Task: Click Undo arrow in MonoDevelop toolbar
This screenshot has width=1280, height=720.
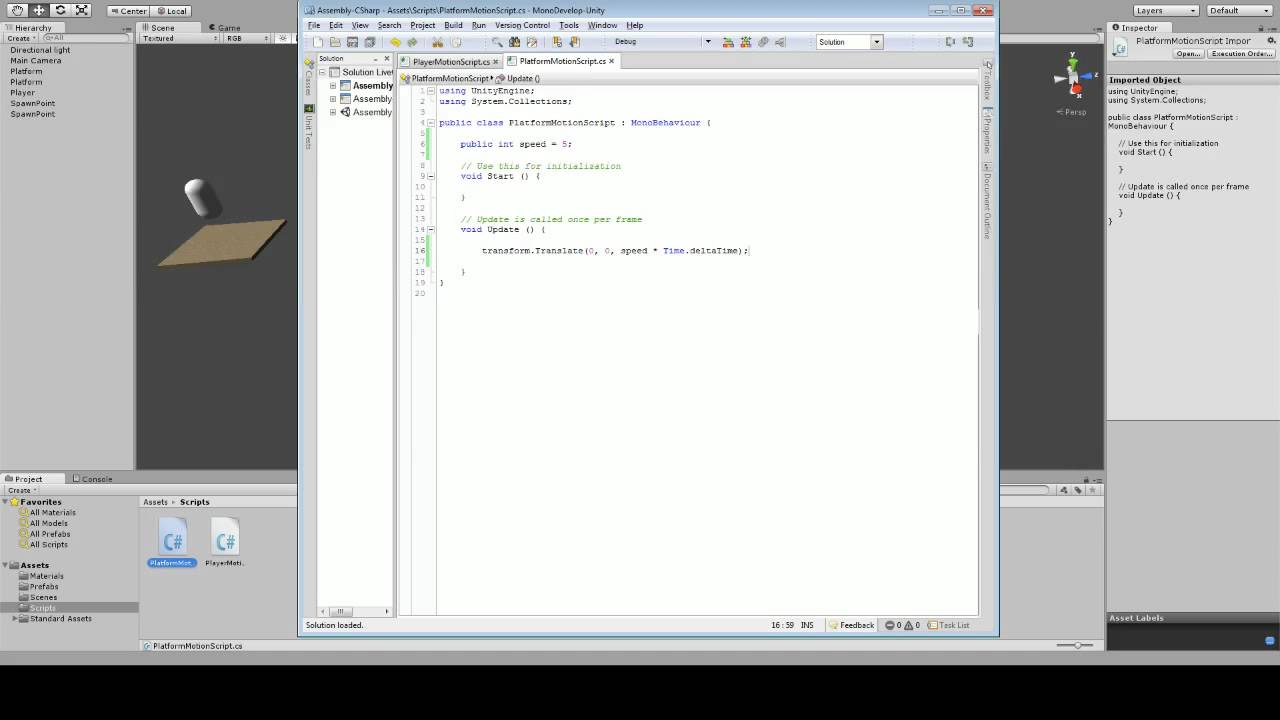Action: click(395, 42)
